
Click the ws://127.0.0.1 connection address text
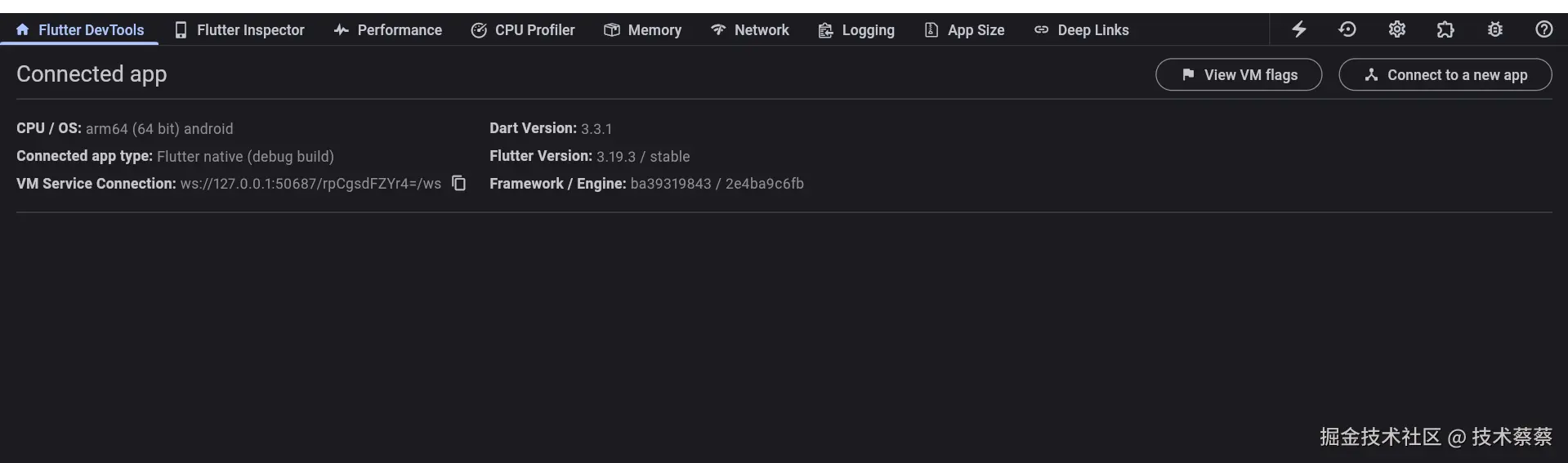(310, 184)
